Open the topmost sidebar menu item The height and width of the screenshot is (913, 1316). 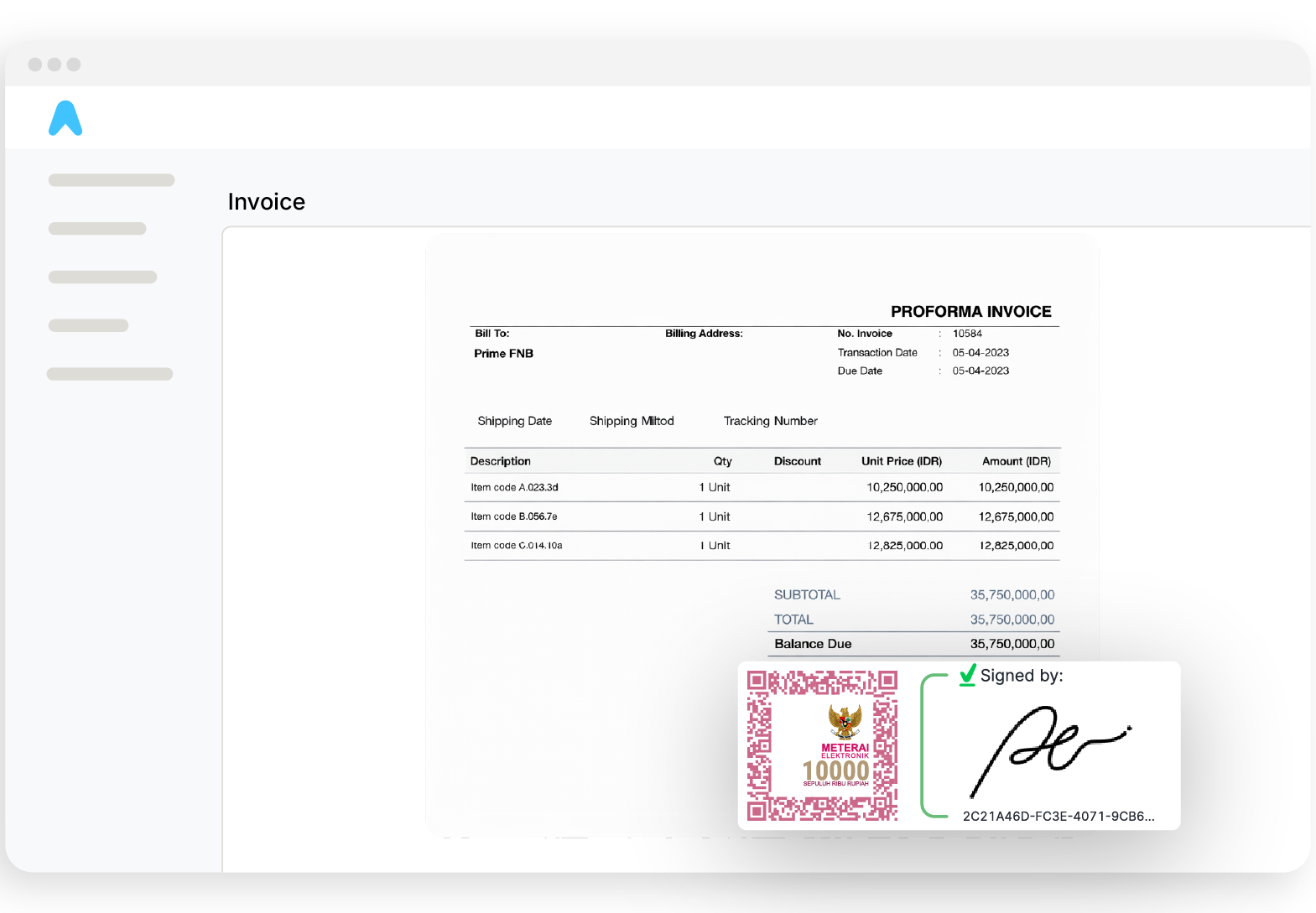click(112, 180)
